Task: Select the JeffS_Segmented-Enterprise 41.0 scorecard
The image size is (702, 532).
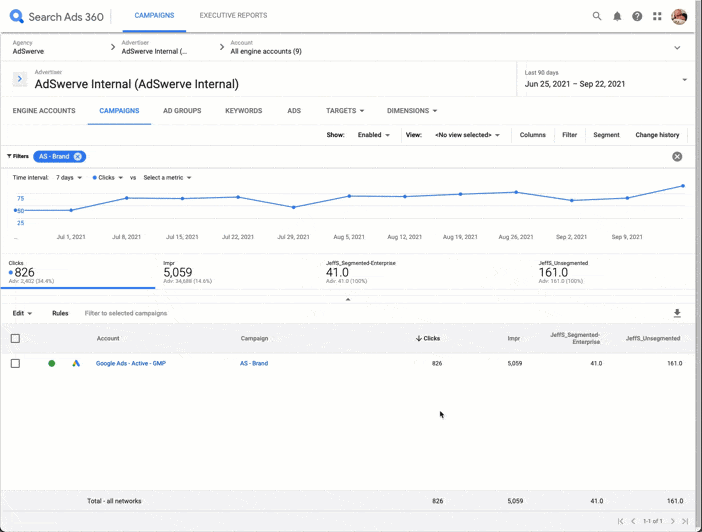Action: click(x=360, y=272)
